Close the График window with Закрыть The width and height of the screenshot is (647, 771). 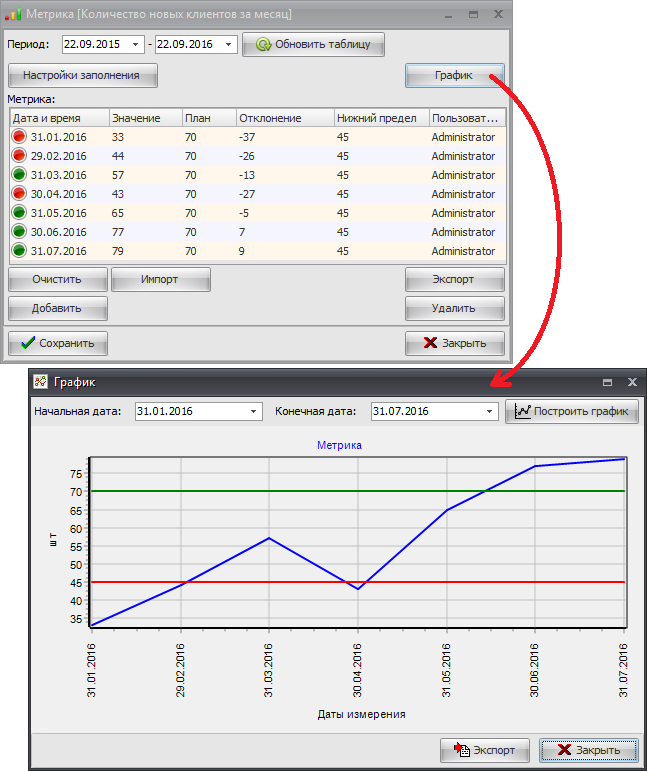(588, 750)
